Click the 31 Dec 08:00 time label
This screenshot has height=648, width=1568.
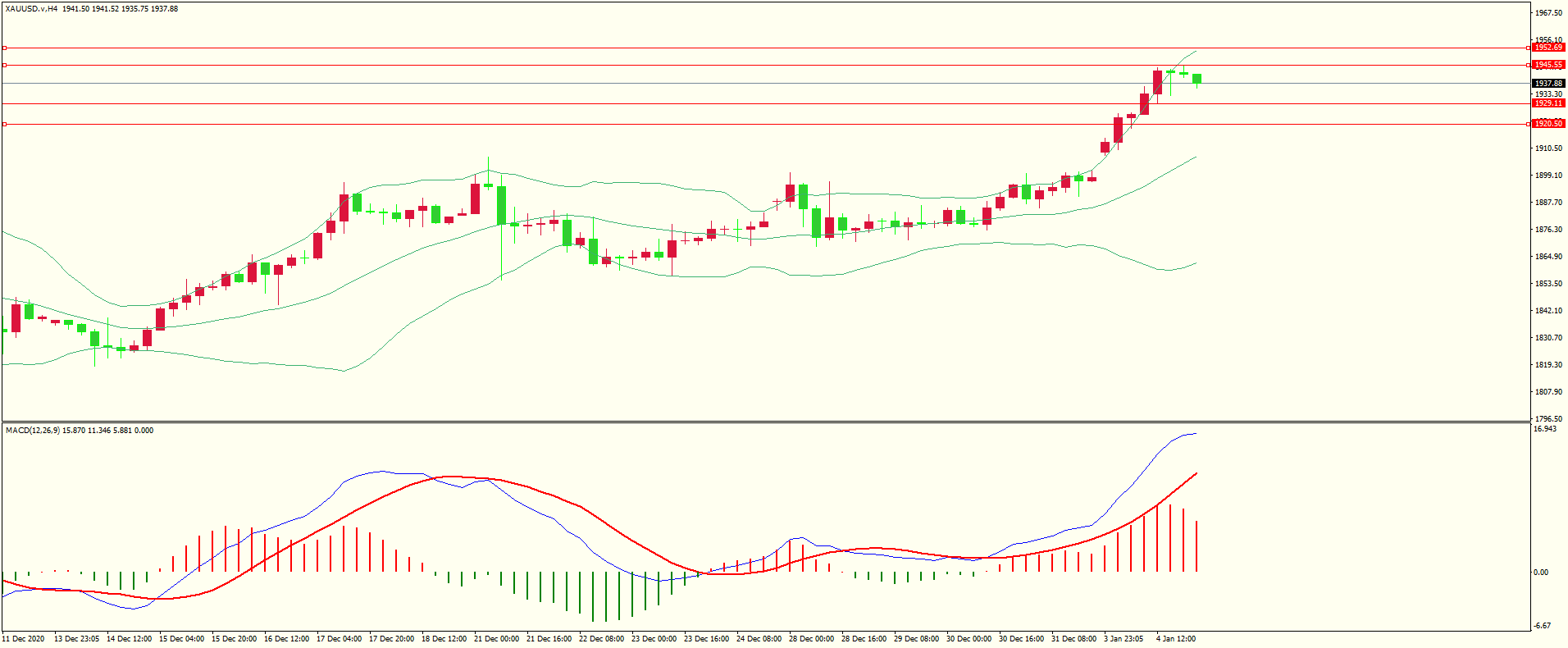[1074, 639]
